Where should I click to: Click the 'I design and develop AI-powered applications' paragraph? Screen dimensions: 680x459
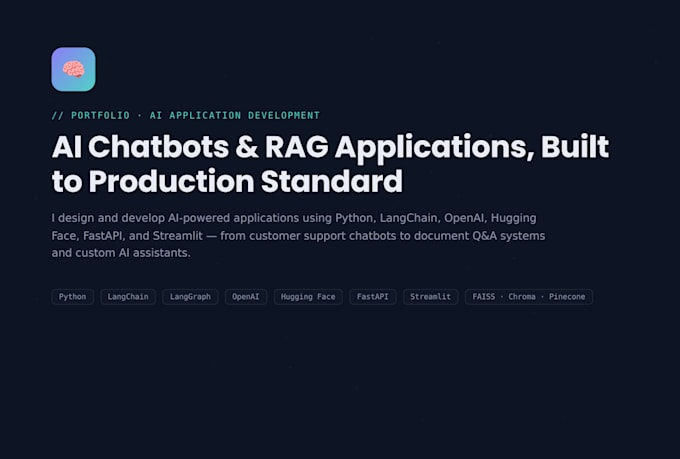coord(298,236)
